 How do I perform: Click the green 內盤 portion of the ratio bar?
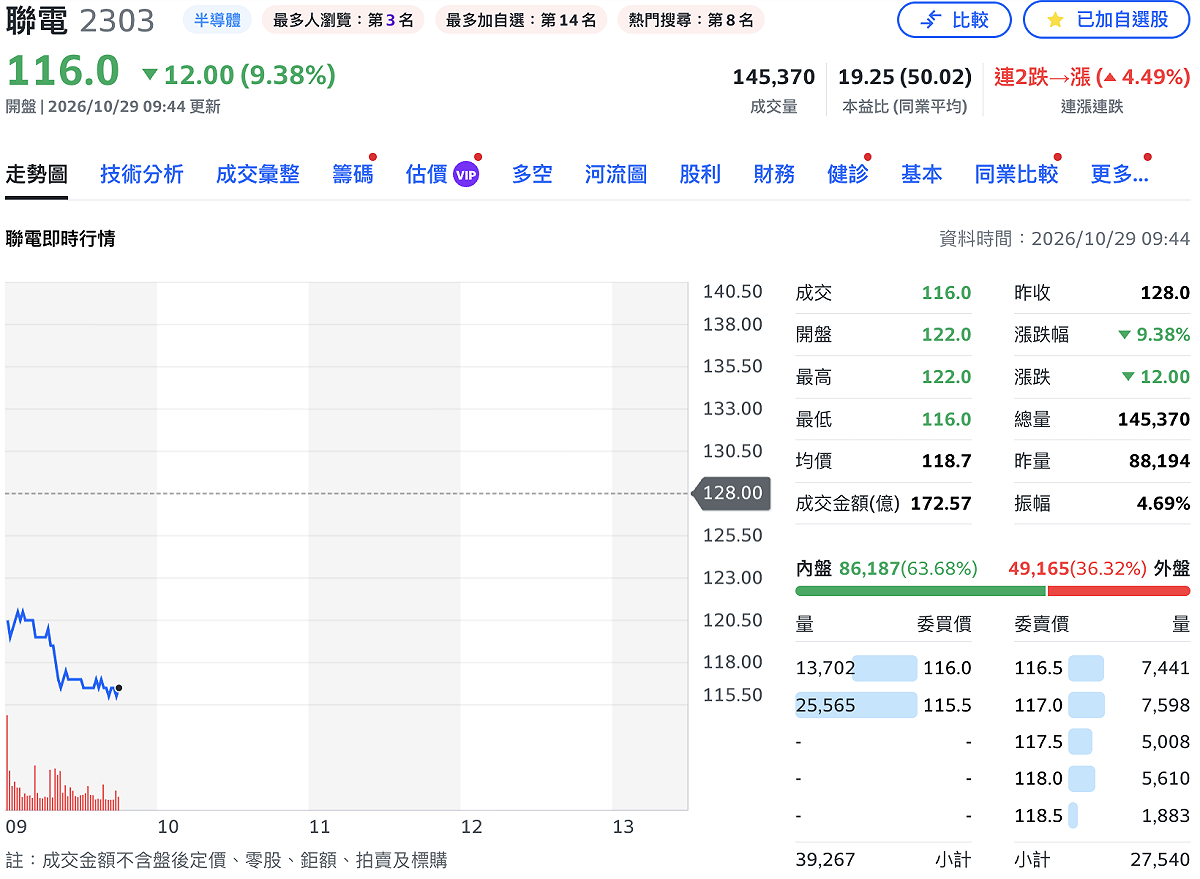pos(920,591)
